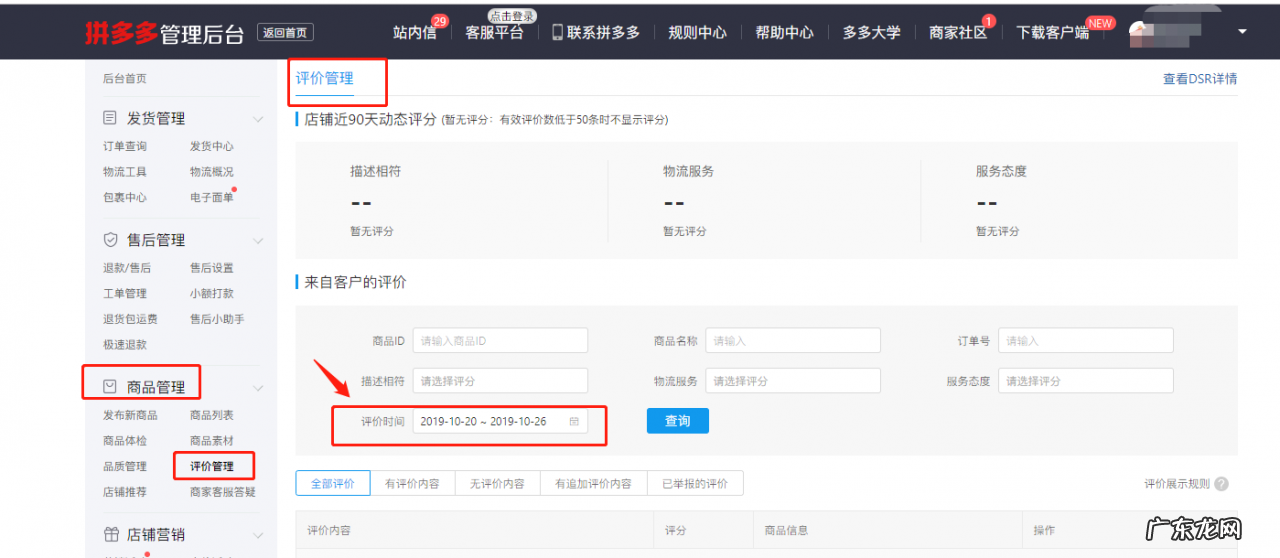1280x558 pixels.
Task: Open 物流工具
Action: [125, 172]
